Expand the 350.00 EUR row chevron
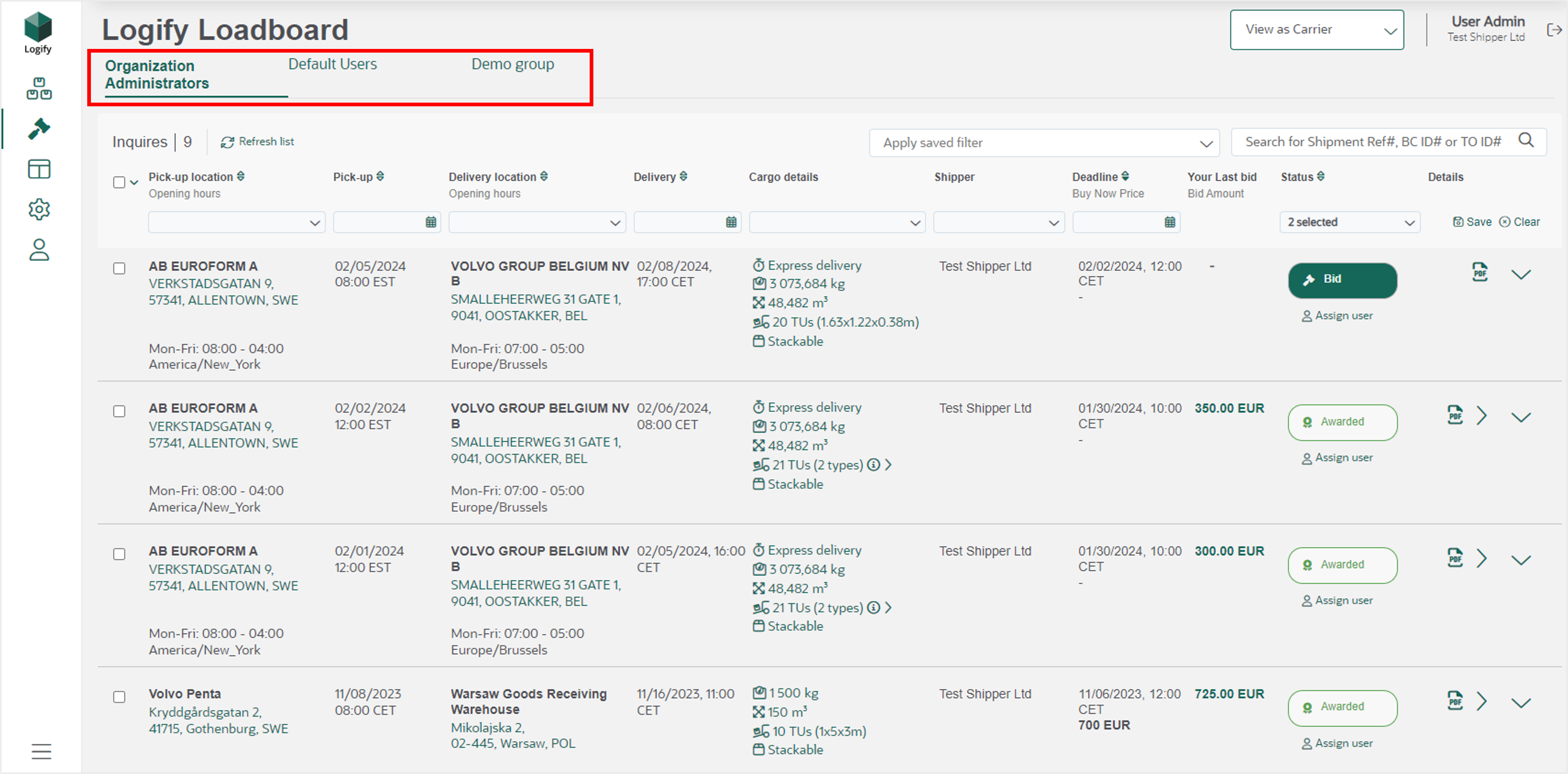 click(x=1521, y=418)
